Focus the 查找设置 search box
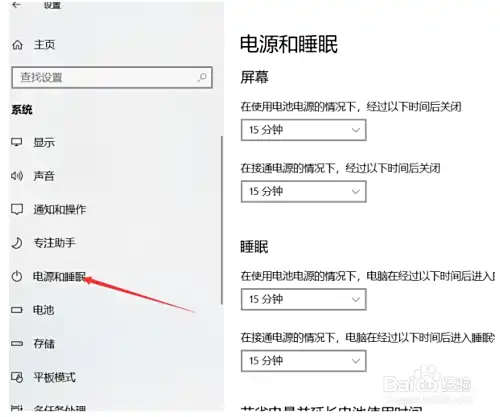Viewport: 500px width, 417px height. tap(112, 77)
